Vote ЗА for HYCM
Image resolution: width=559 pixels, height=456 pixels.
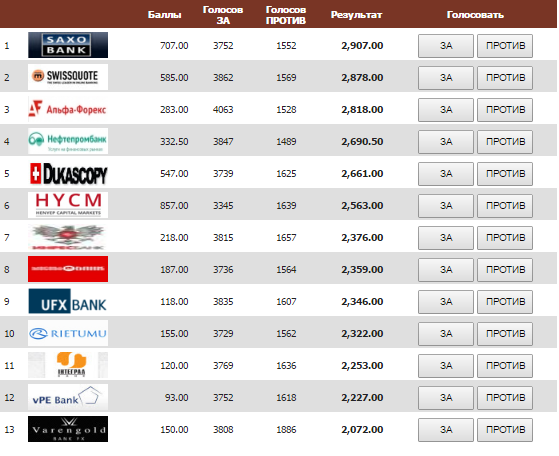[446, 206]
